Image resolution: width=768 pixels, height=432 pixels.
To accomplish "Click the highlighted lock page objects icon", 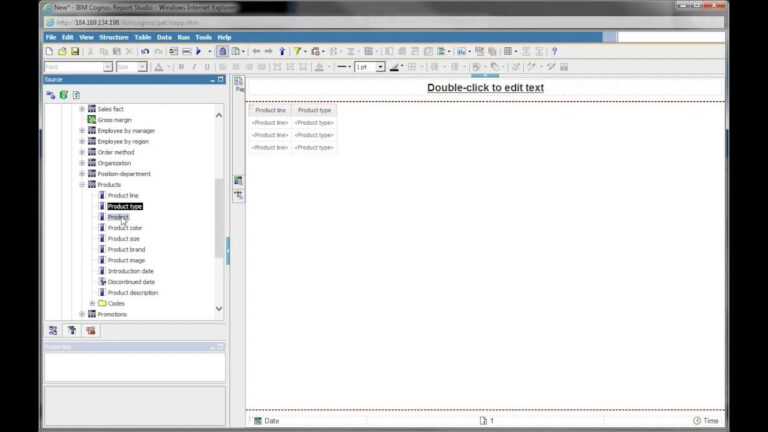I will click(222, 51).
